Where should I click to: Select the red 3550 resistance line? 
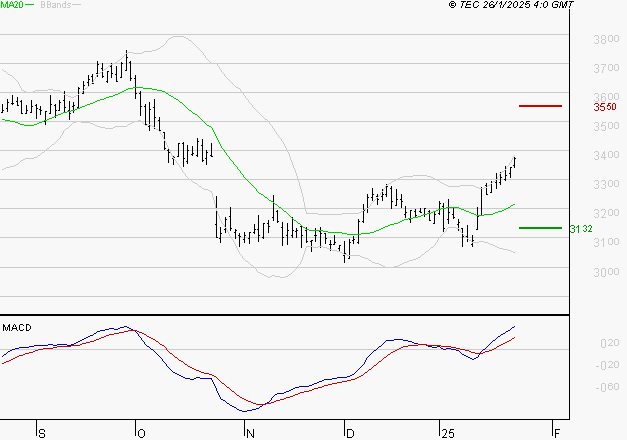tap(540, 106)
